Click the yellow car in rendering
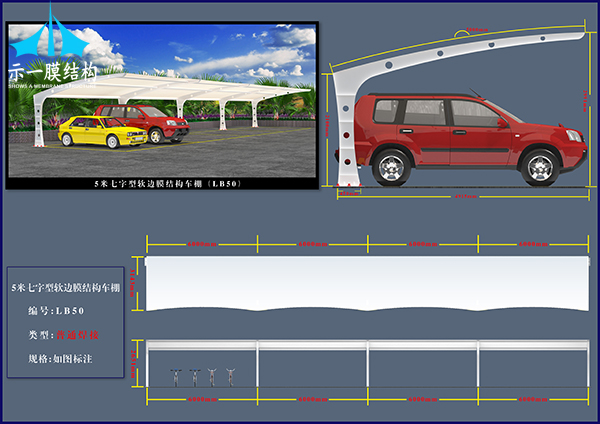Image resolution: width=600 pixels, height=424 pixels. coord(94,131)
